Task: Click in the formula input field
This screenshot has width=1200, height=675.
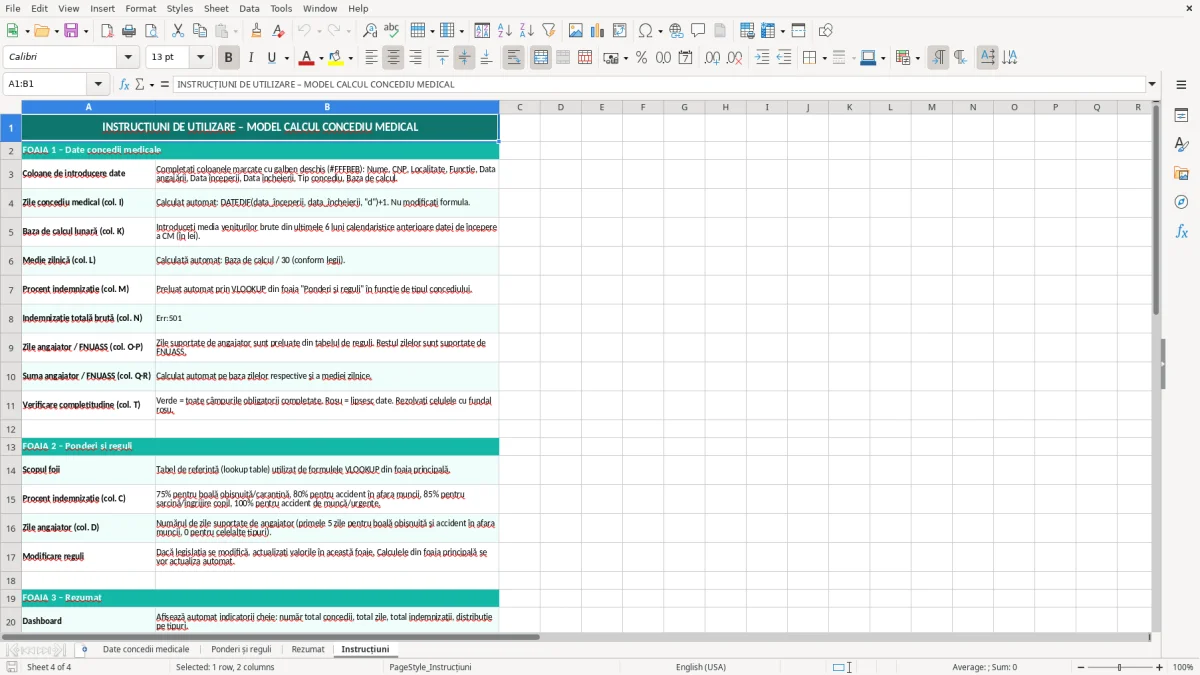Action: coord(658,84)
